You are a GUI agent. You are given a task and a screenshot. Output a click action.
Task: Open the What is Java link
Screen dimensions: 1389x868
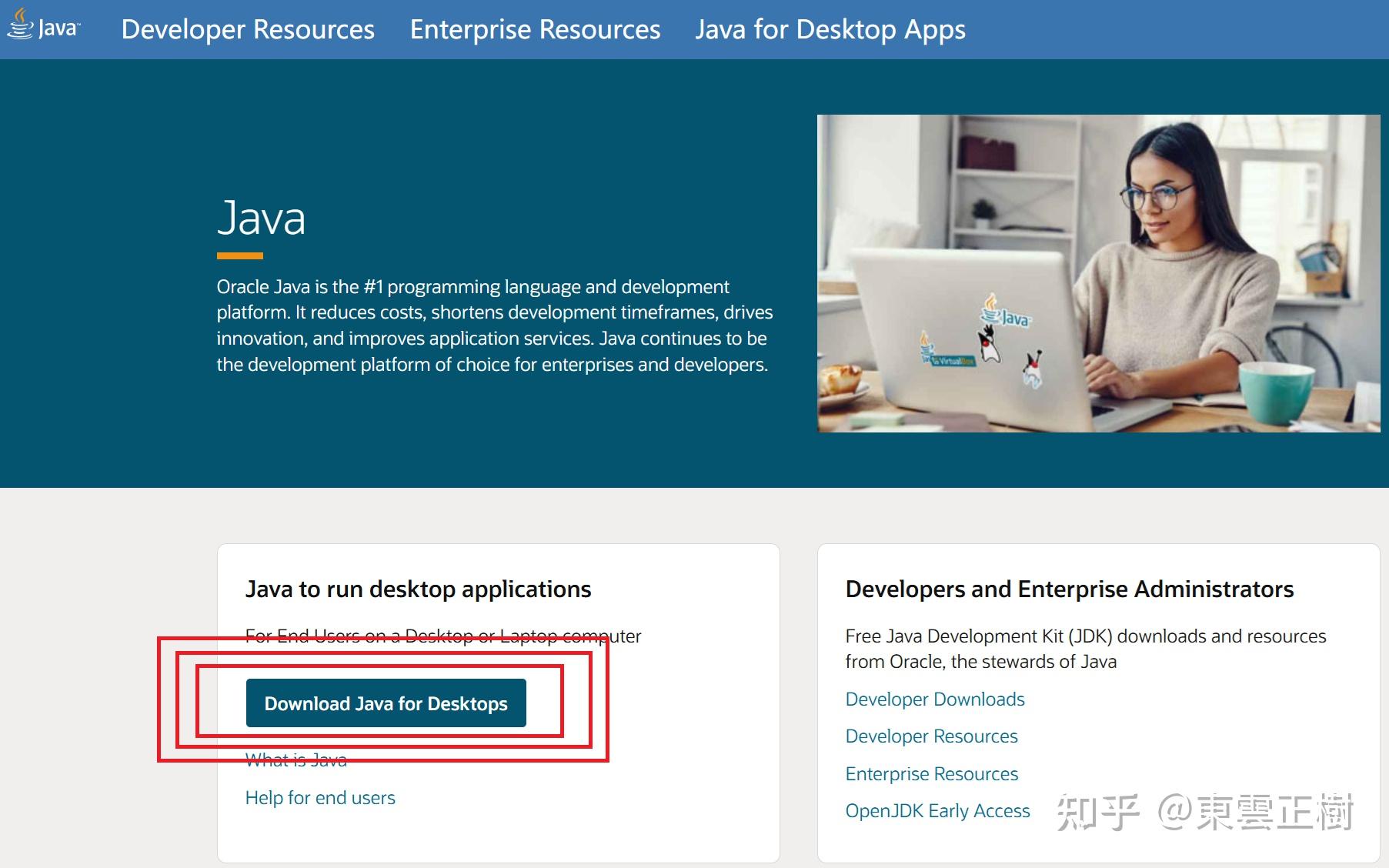(x=296, y=760)
